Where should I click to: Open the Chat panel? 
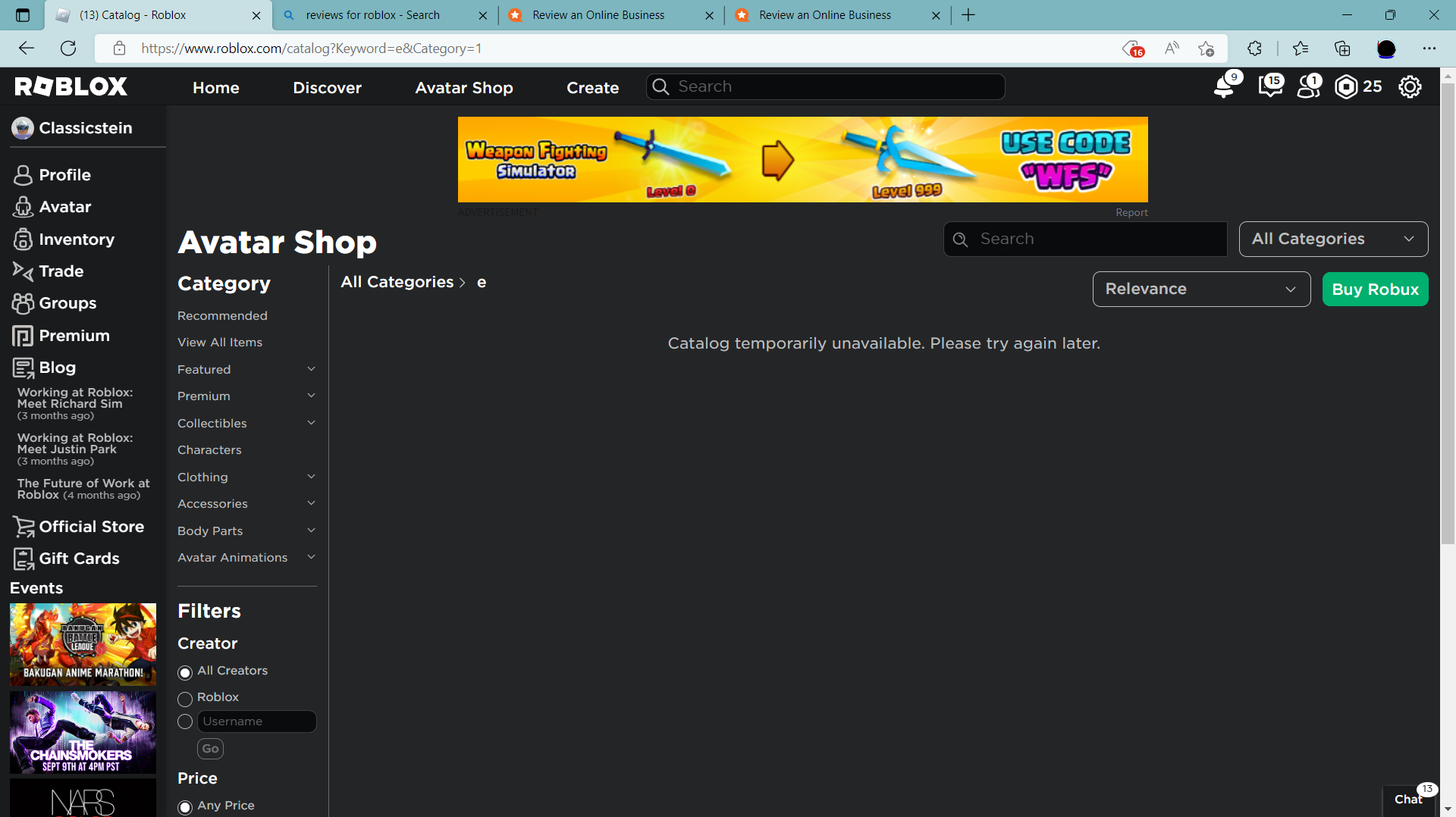1408,799
